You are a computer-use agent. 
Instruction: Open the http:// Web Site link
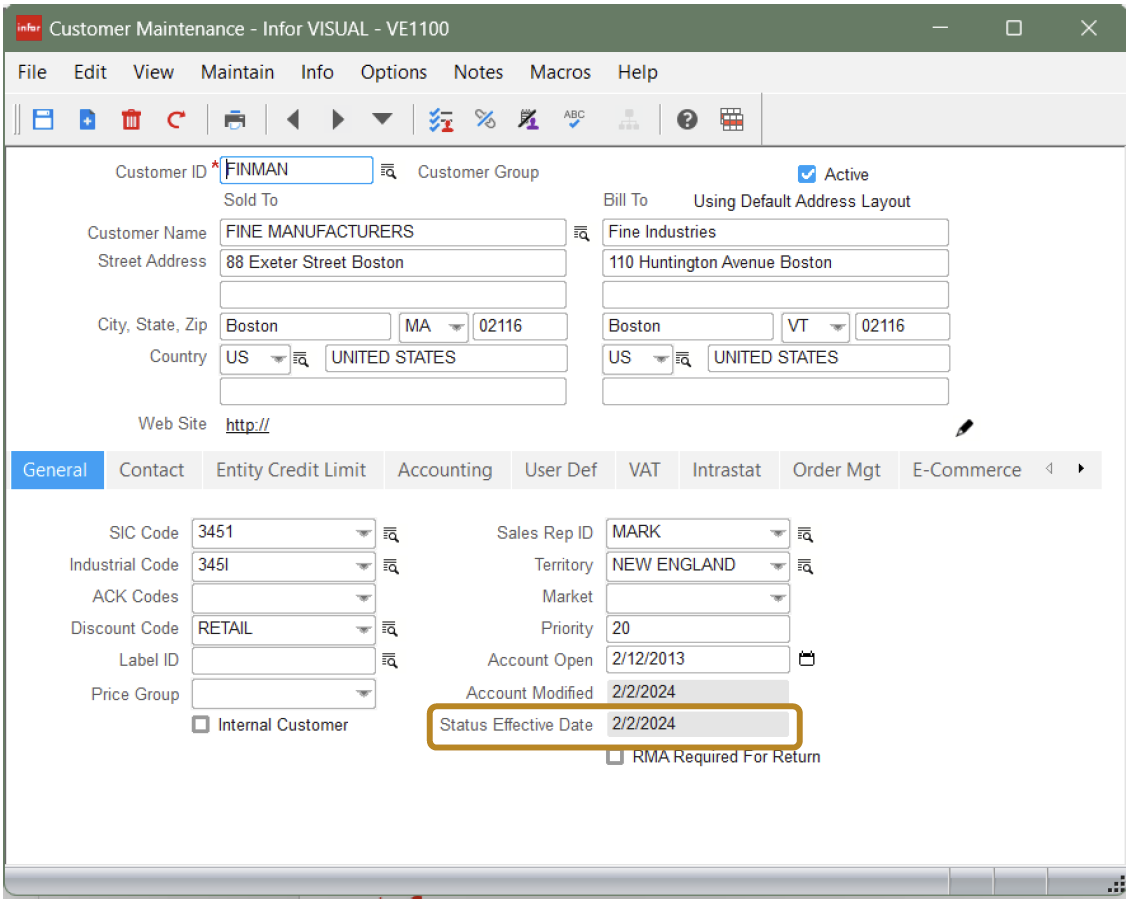(247, 425)
